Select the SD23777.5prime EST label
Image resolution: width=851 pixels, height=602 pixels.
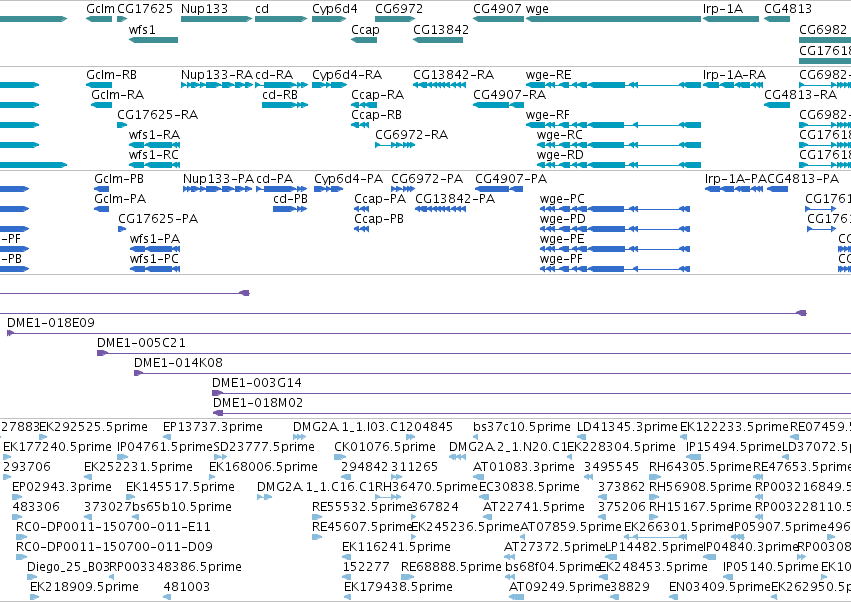coord(264,447)
